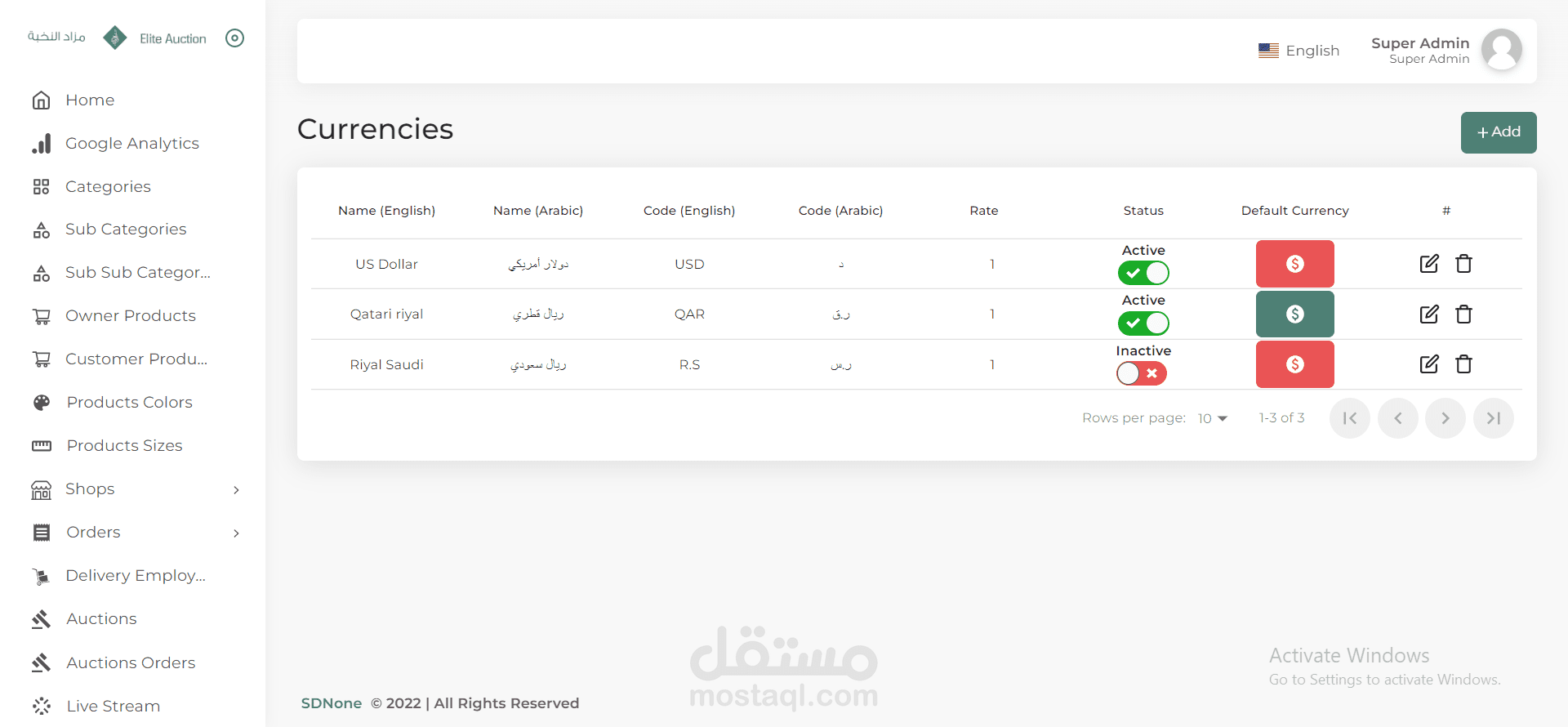Go to previous table page

tap(1398, 418)
